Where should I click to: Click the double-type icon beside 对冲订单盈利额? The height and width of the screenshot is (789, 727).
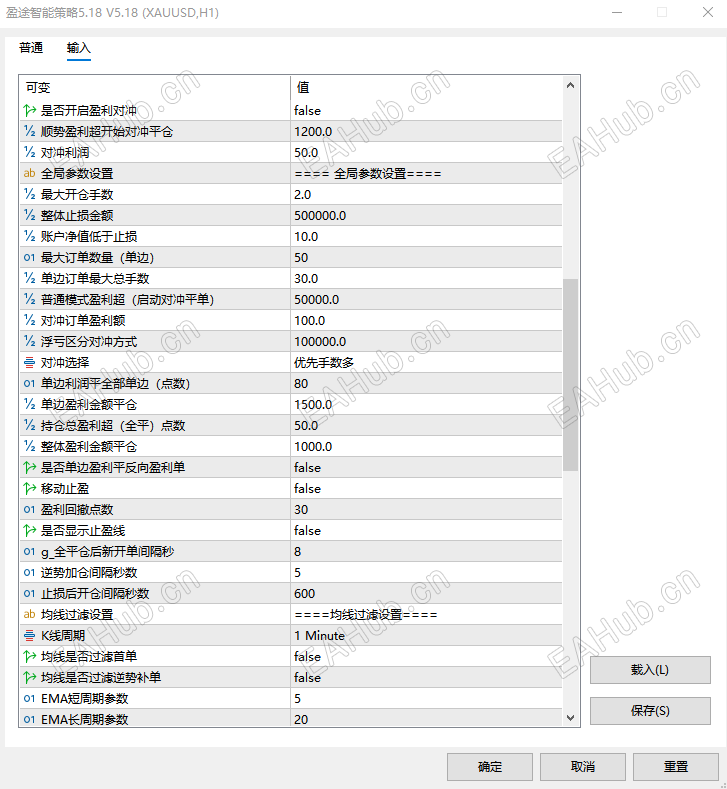[x=30, y=321]
